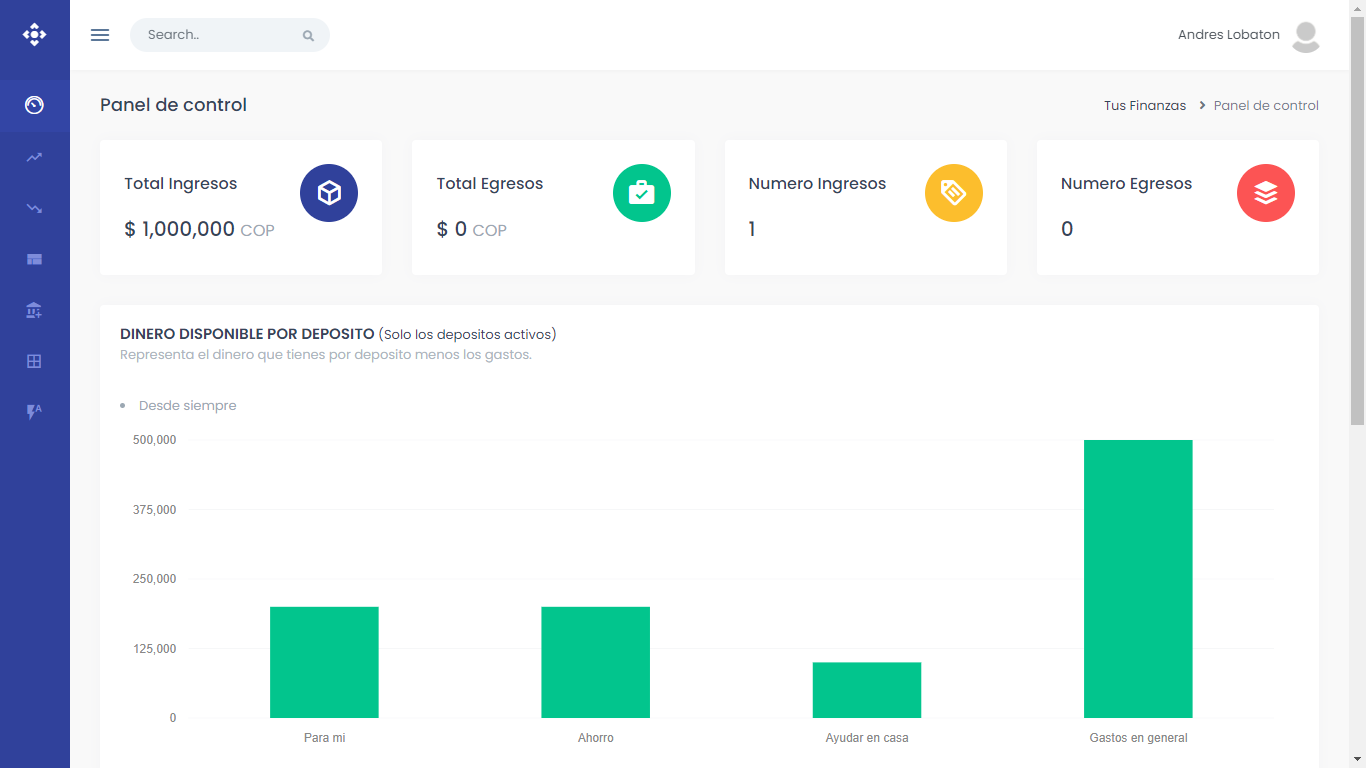Click the lightning bolt auto icon in sidebar

pyautogui.click(x=34, y=411)
